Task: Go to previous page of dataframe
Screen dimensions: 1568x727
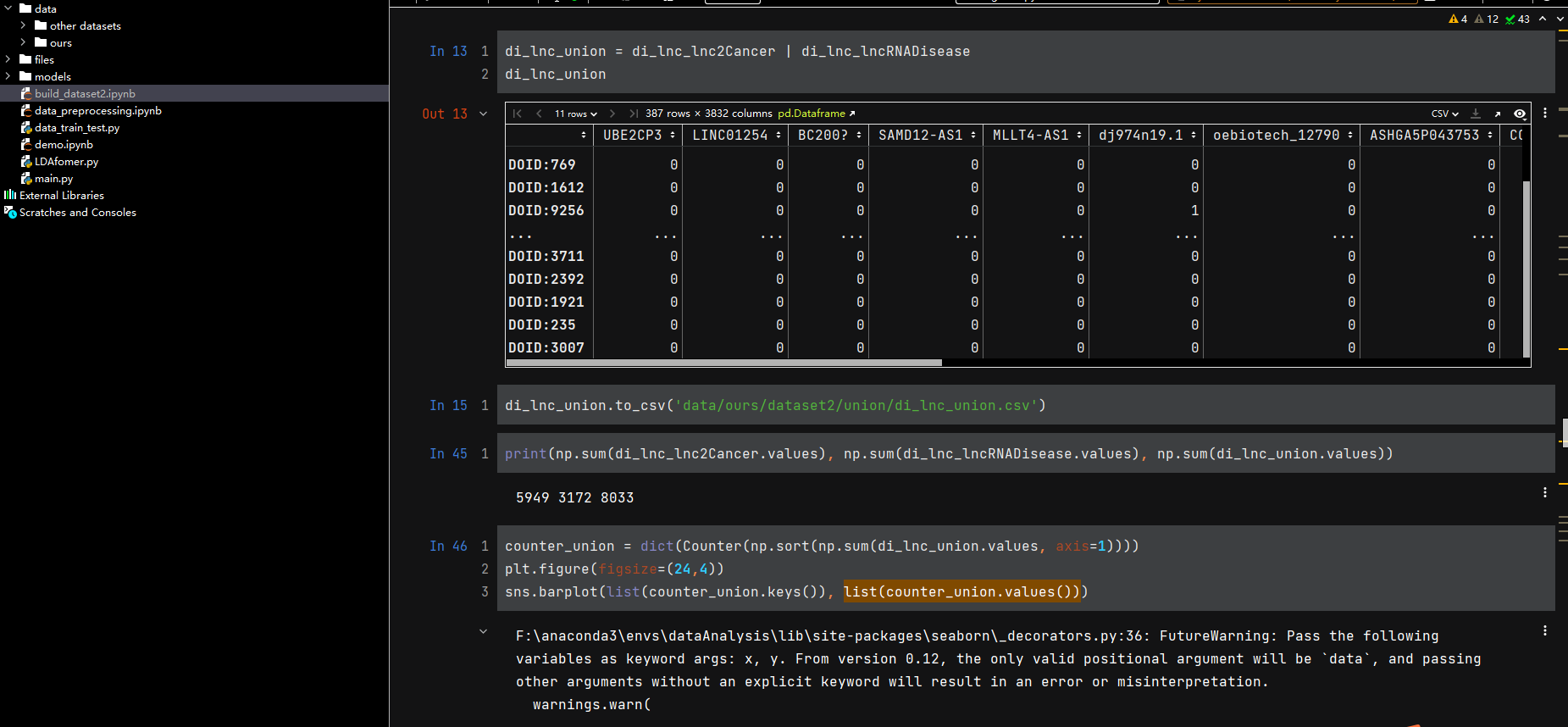Action: [539, 114]
